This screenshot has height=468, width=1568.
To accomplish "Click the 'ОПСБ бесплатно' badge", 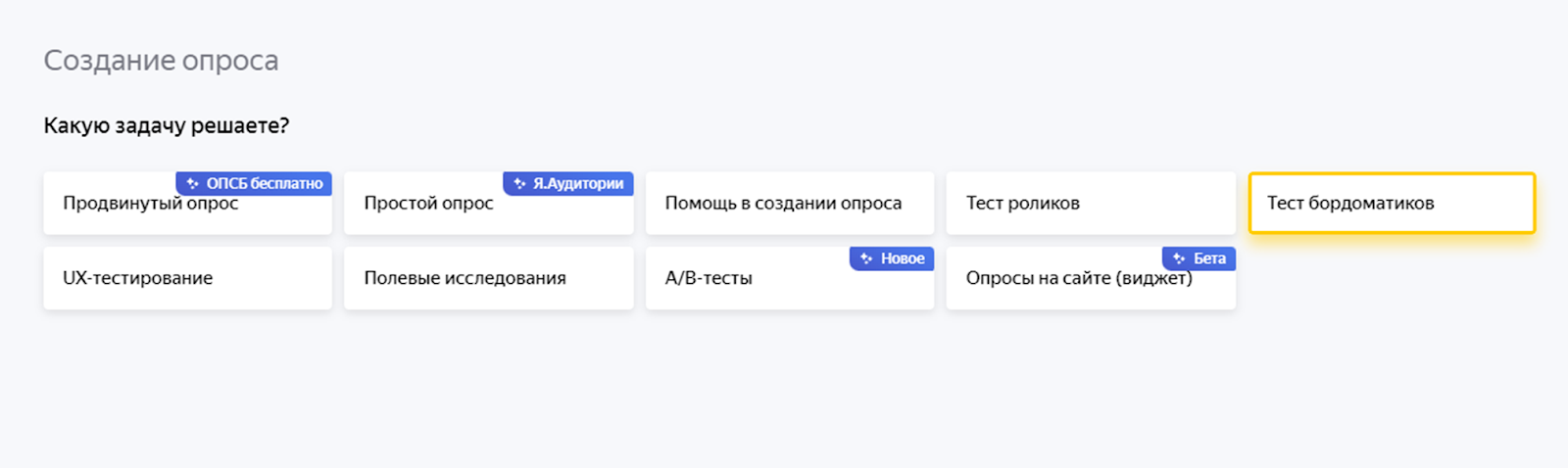I will pos(264,184).
